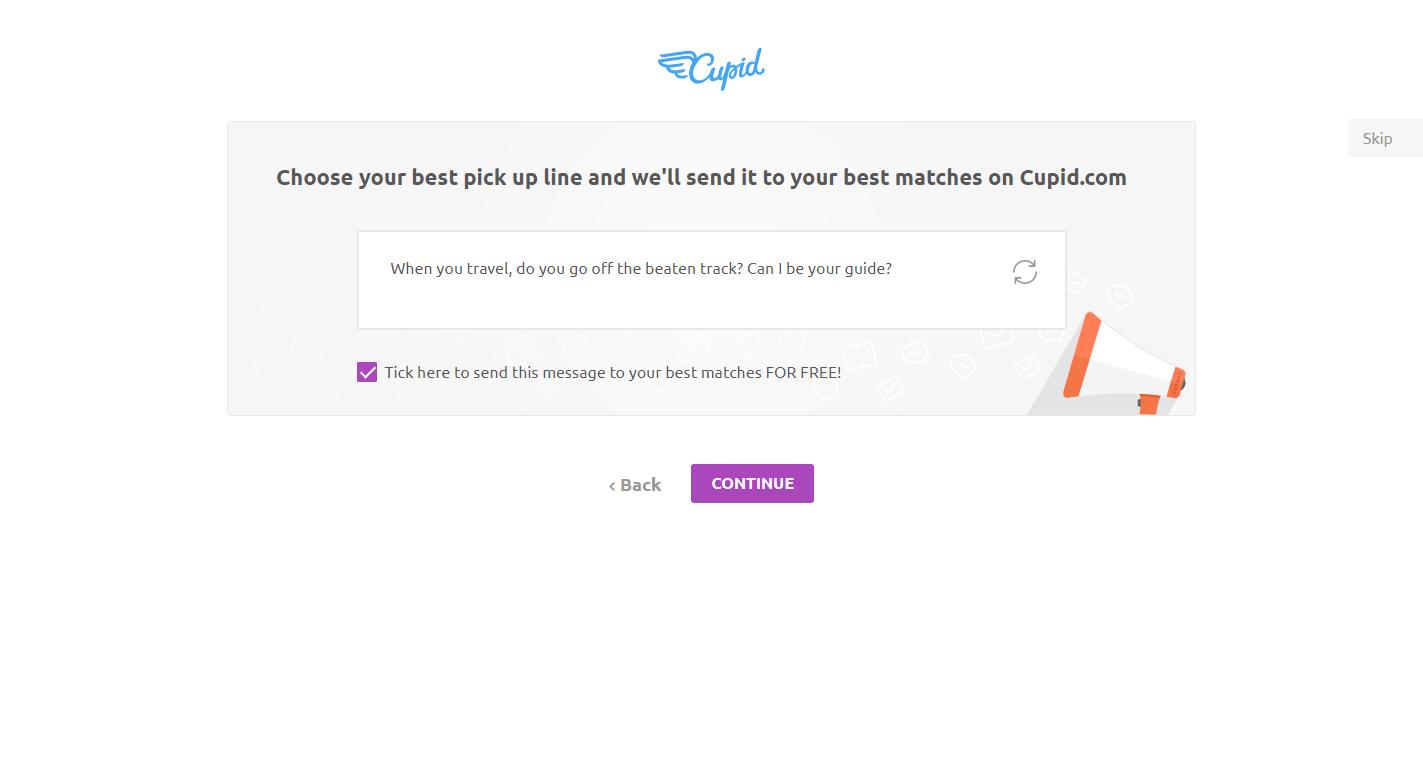Click the 'Tick here to send this message' label
The image size is (1423, 777).
point(612,372)
